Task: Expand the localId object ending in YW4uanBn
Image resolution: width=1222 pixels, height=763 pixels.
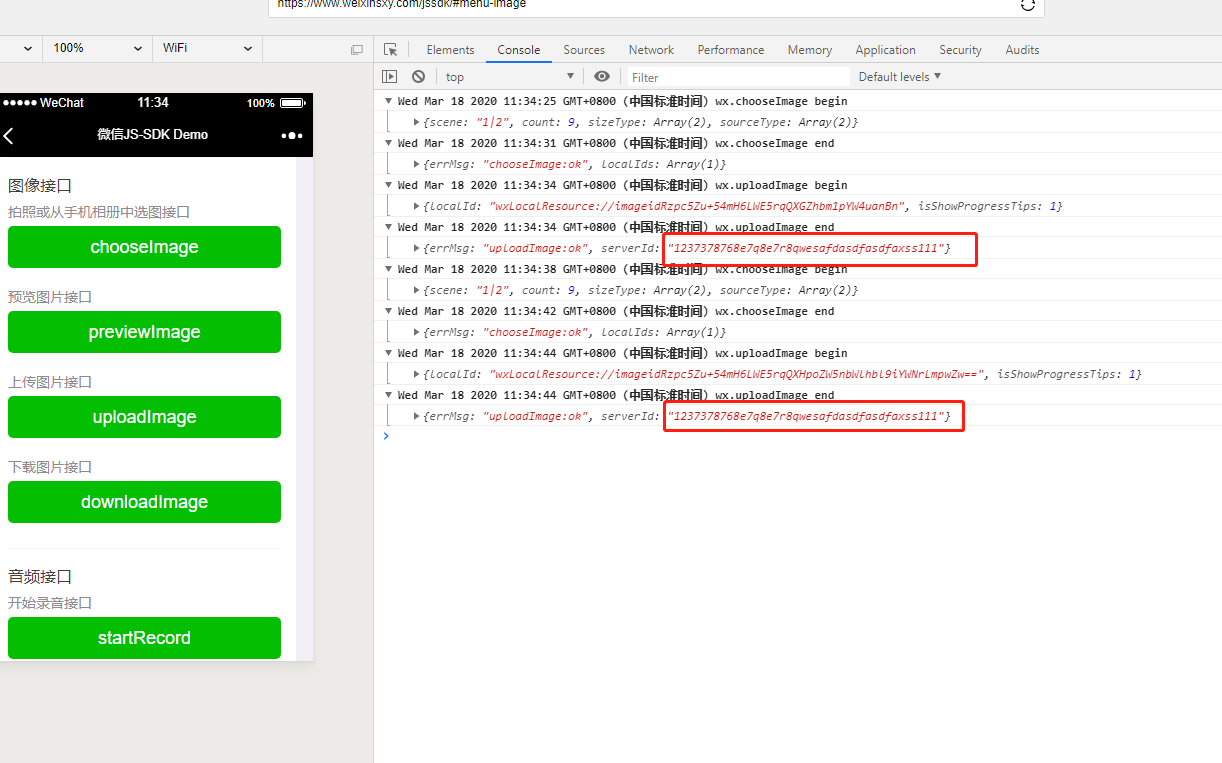Action: coord(417,206)
